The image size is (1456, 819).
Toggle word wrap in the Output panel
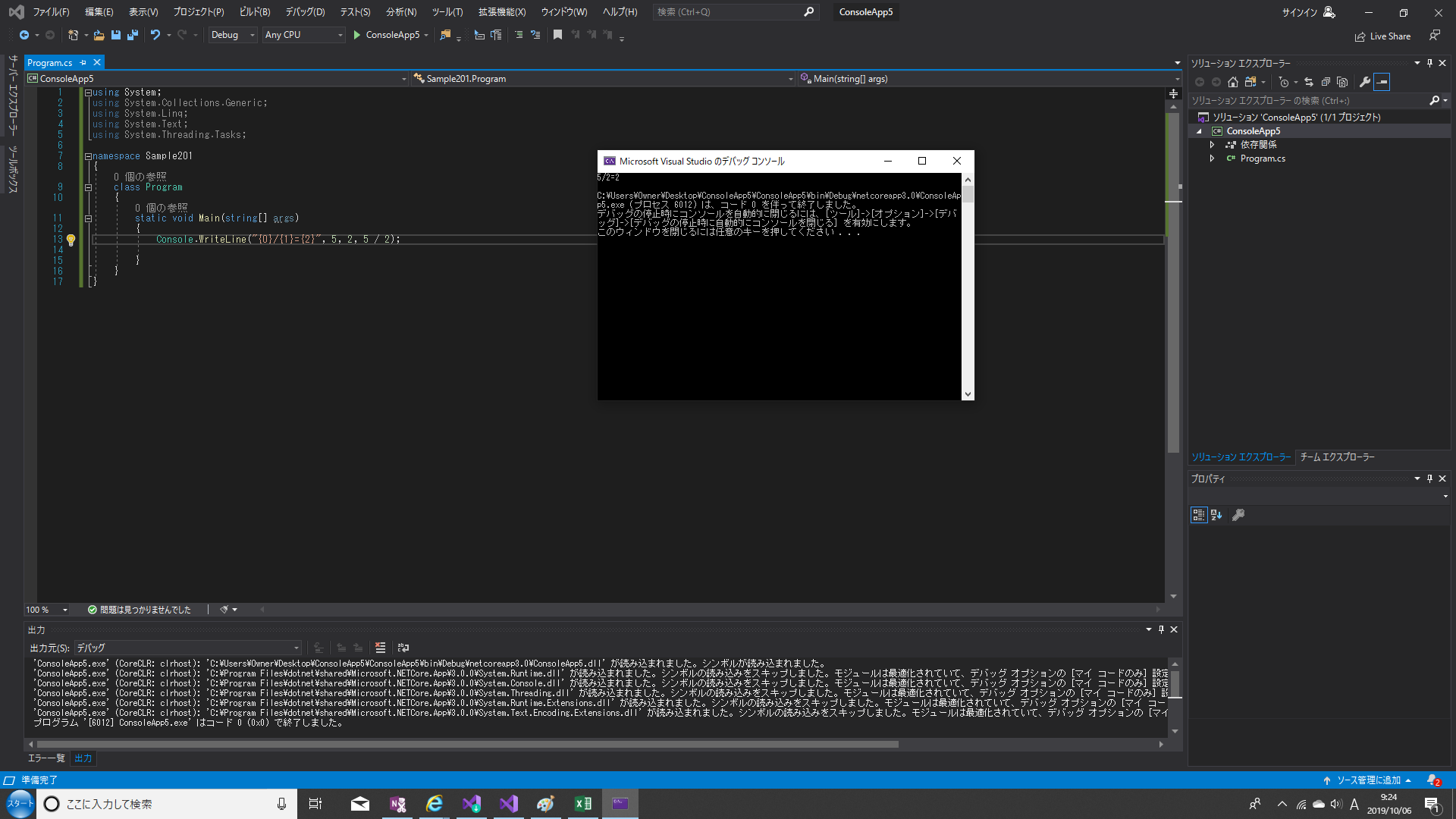click(x=403, y=648)
